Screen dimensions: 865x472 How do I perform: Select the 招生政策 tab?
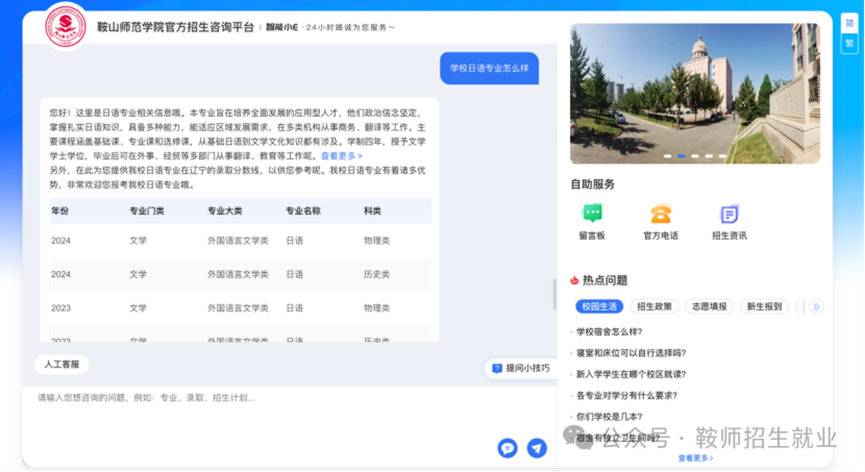(x=655, y=307)
